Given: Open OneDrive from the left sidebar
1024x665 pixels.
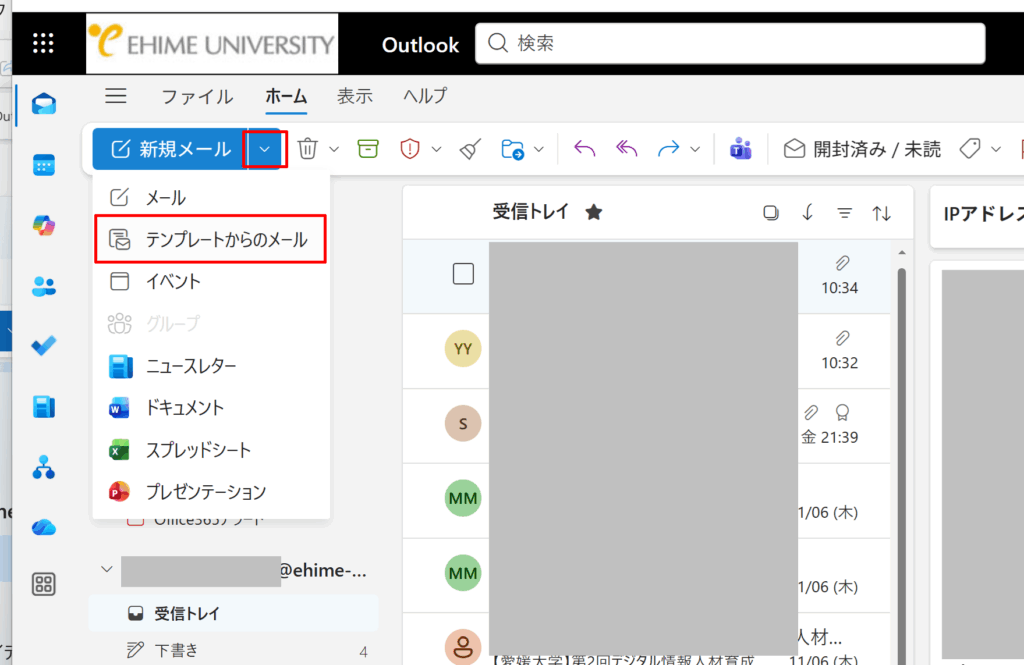Looking at the screenshot, I should [44, 527].
